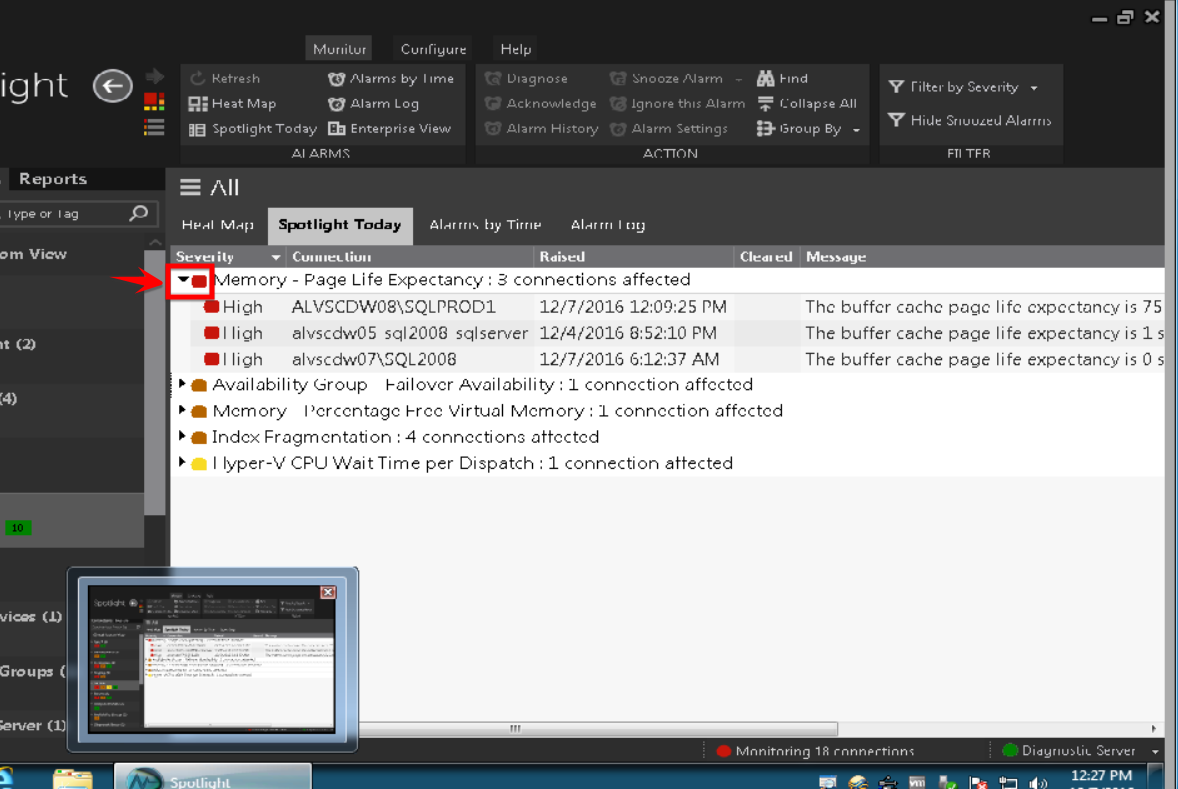The width and height of the screenshot is (1178, 789).
Task: Open Spotlight Today from the ribbon
Action: [252, 129]
